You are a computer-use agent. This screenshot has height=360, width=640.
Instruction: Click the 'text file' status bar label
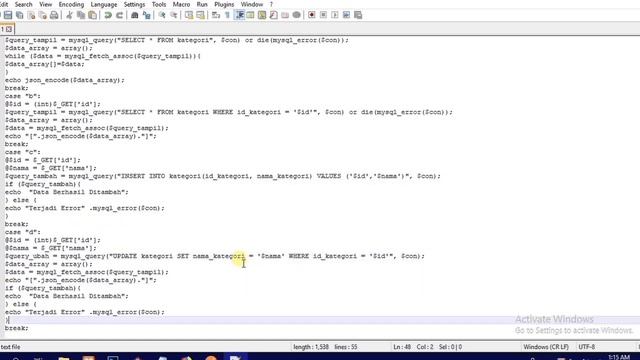10,347
